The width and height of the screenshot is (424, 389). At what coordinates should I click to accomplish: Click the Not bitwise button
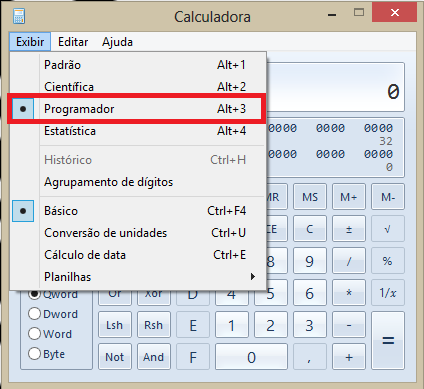click(x=115, y=357)
